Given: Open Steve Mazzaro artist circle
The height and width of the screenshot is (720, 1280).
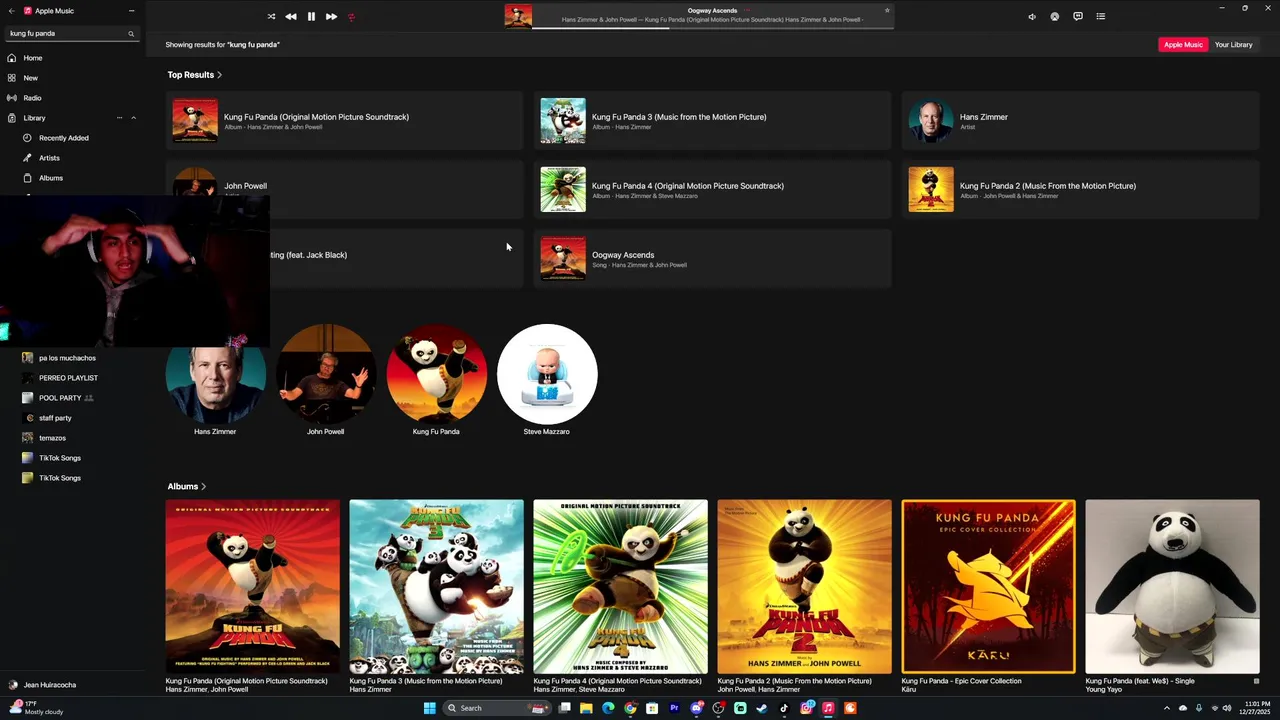Looking at the screenshot, I should 547,373.
